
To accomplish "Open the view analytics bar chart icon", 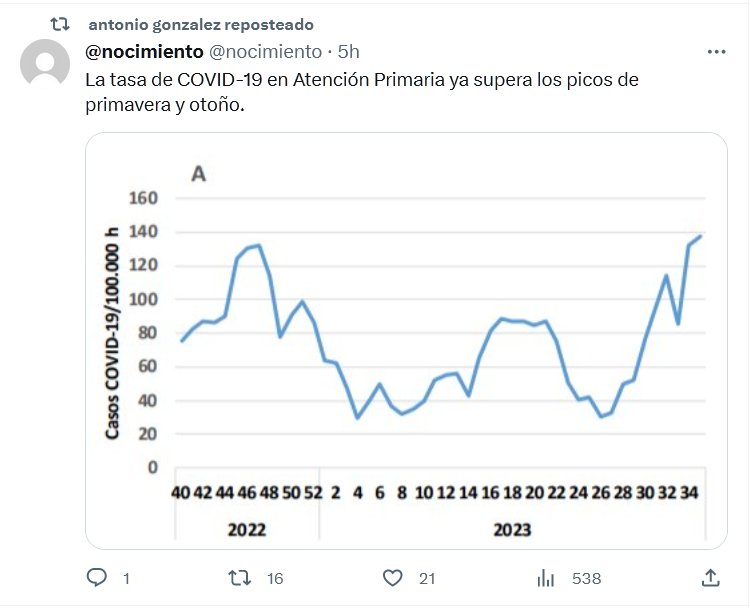I will 546,578.
